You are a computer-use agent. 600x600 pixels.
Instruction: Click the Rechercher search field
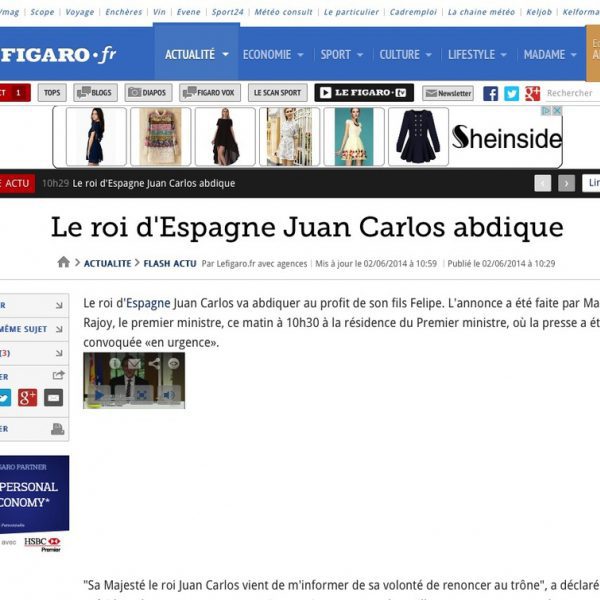pyautogui.click(x=570, y=93)
